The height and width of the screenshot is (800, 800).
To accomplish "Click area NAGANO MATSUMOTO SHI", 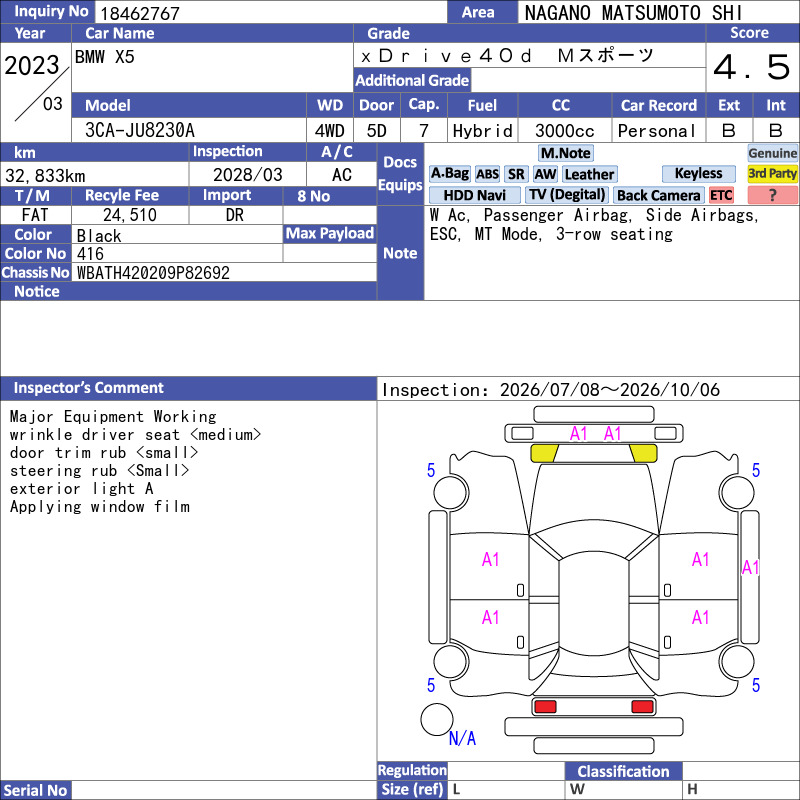I will [x=633, y=13].
